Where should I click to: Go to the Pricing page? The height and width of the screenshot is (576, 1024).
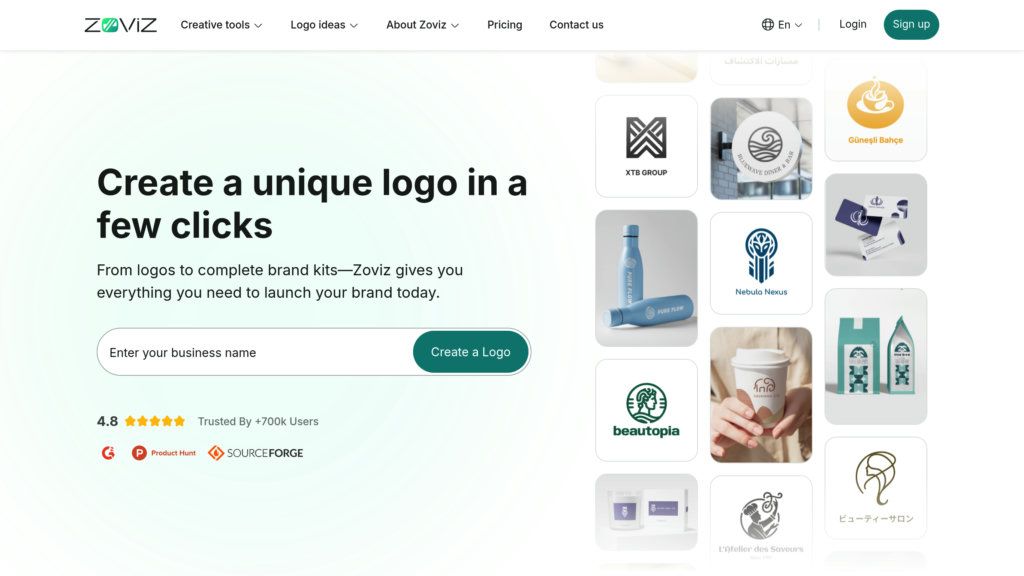pyautogui.click(x=504, y=25)
